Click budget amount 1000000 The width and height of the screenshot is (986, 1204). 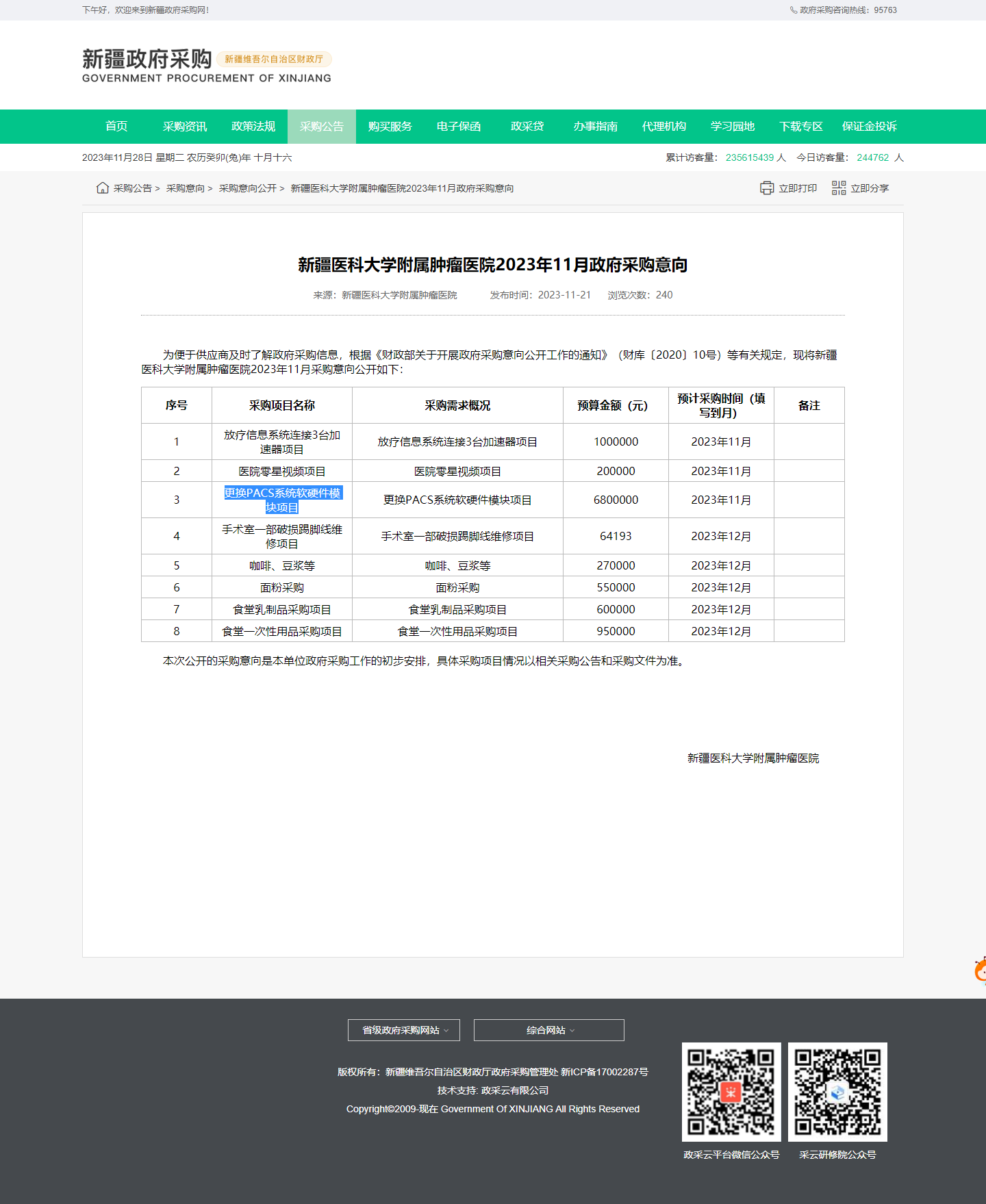pos(616,442)
